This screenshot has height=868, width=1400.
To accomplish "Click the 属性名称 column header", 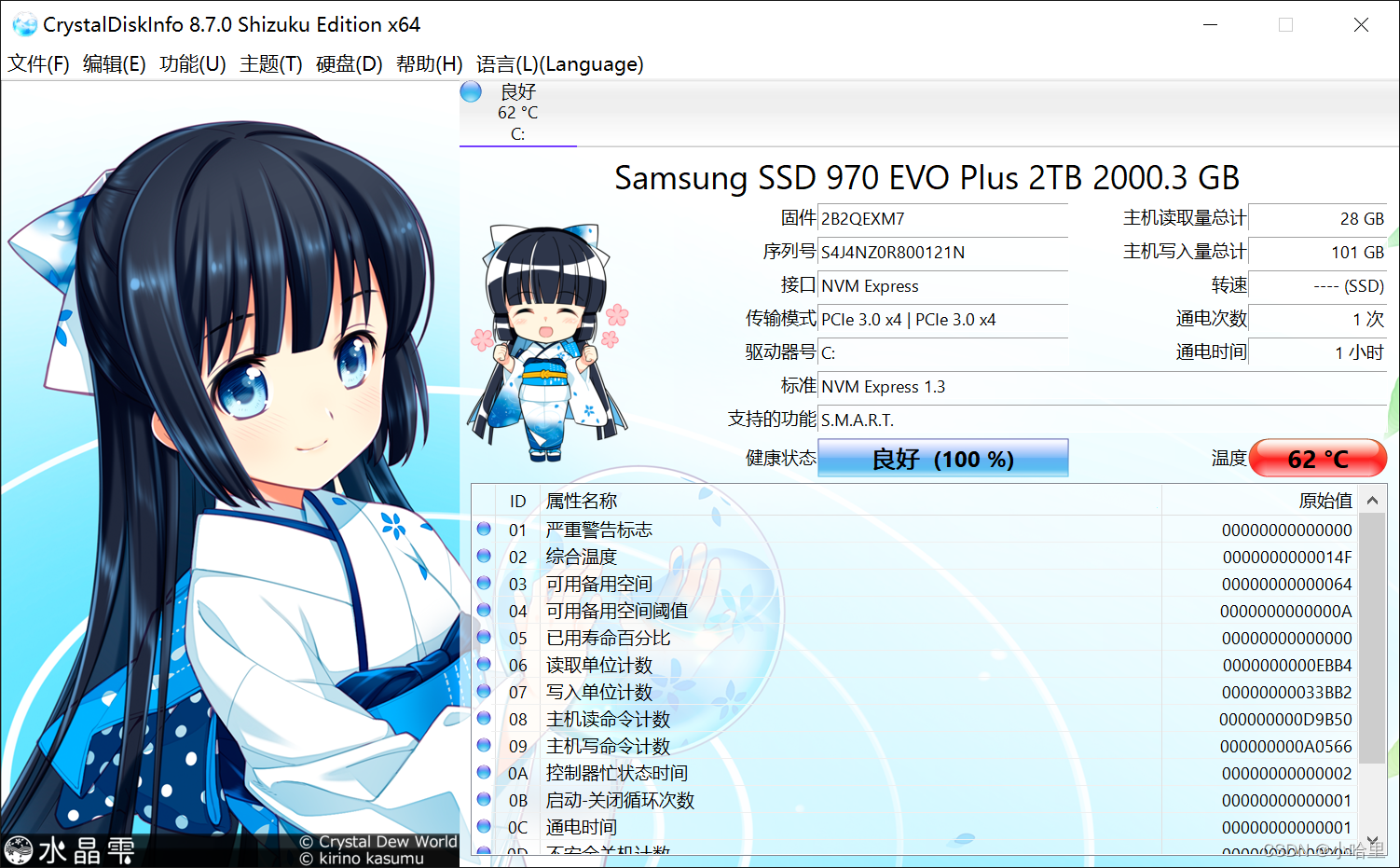I will point(850,502).
